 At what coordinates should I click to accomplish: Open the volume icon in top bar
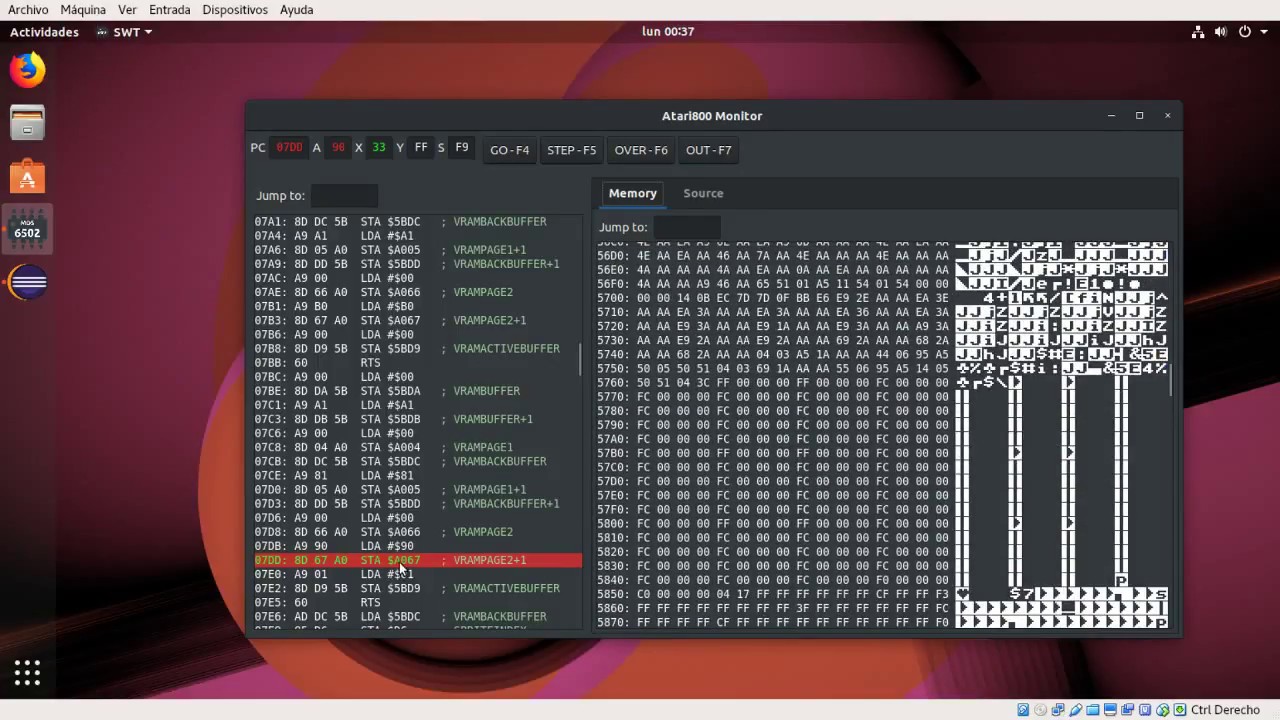tap(1221, 32)
